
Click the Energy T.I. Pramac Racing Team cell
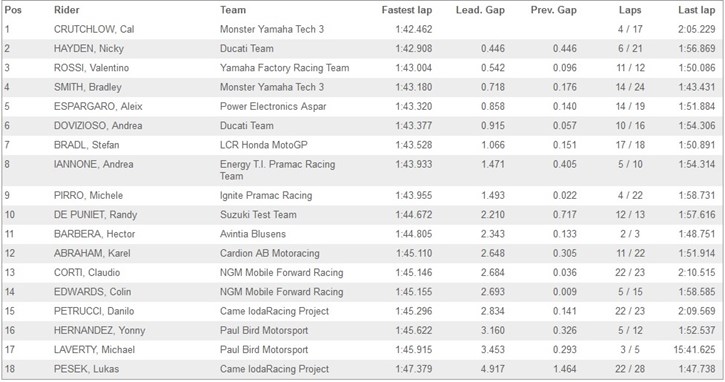pyautogui.click(x=277, y=170)
